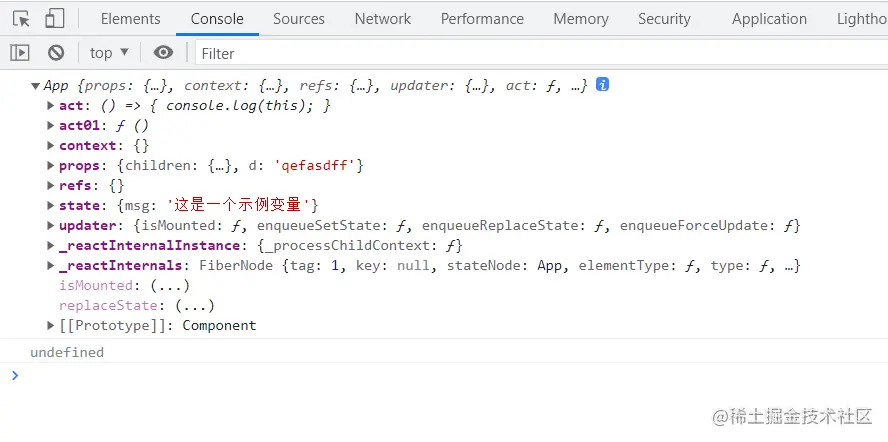Select the inspect element picker icon
This screenshot has height=442, width=888.
[x=22, y=19]
